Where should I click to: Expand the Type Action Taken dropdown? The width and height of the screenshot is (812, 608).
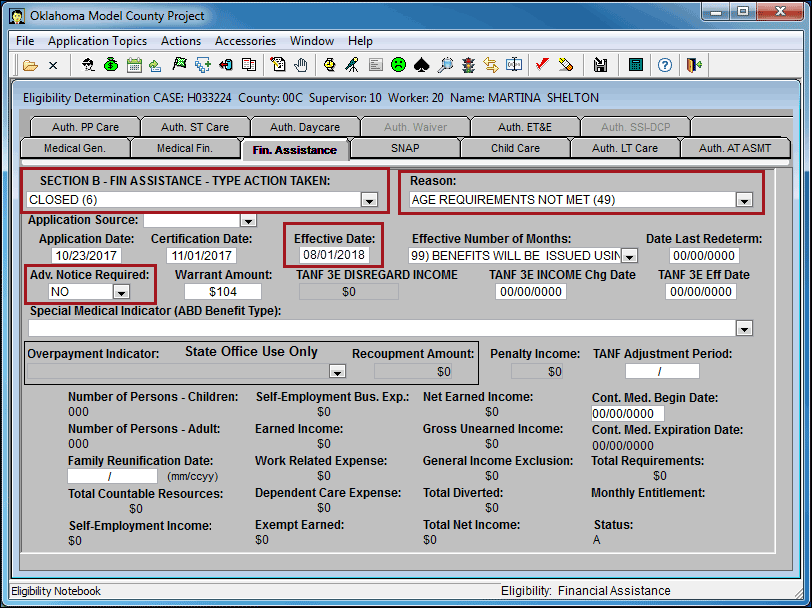pyautogui.click(x=369, y=200)
